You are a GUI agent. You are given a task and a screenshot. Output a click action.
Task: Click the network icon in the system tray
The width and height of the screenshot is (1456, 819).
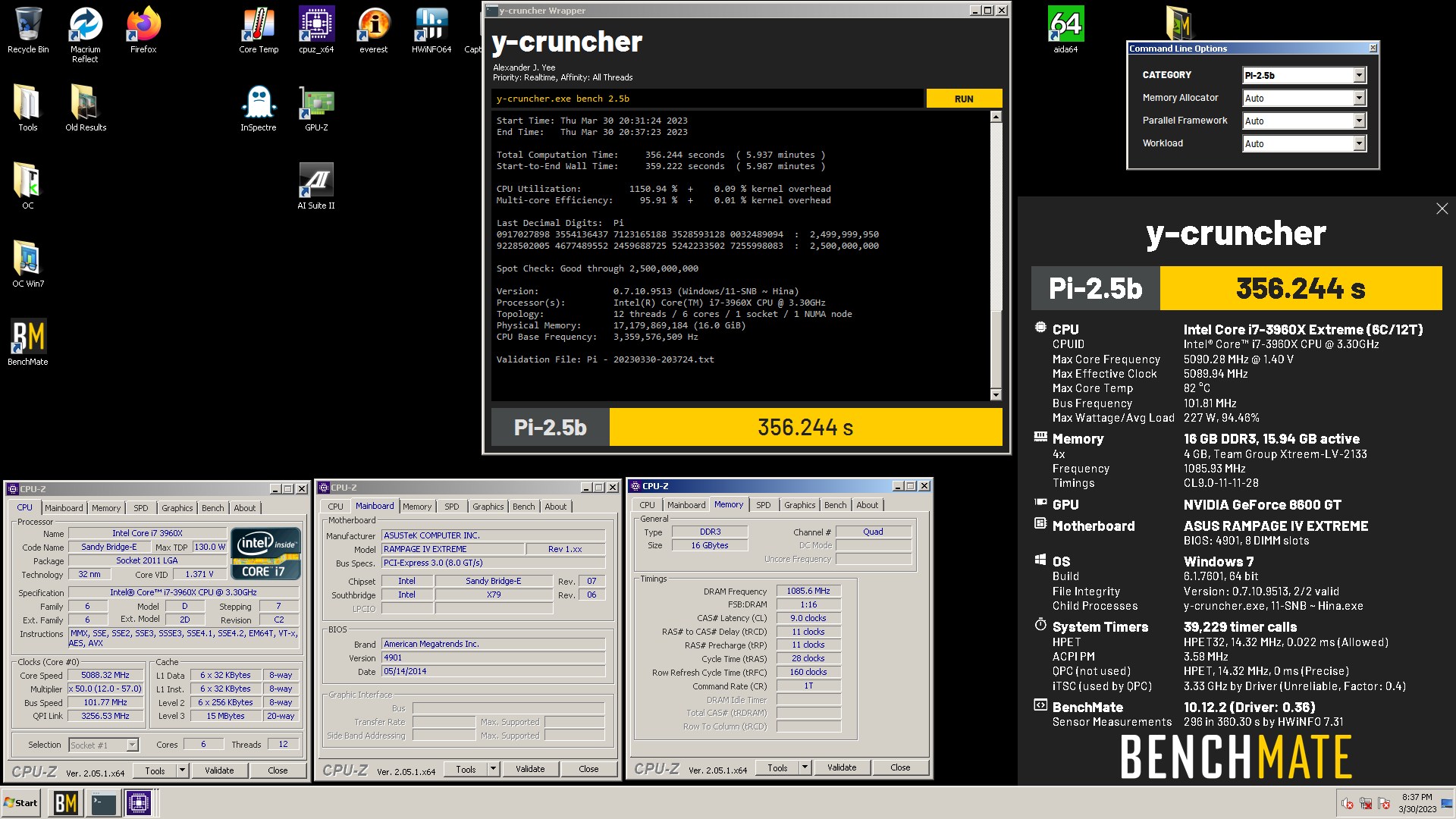point(1366,803)
